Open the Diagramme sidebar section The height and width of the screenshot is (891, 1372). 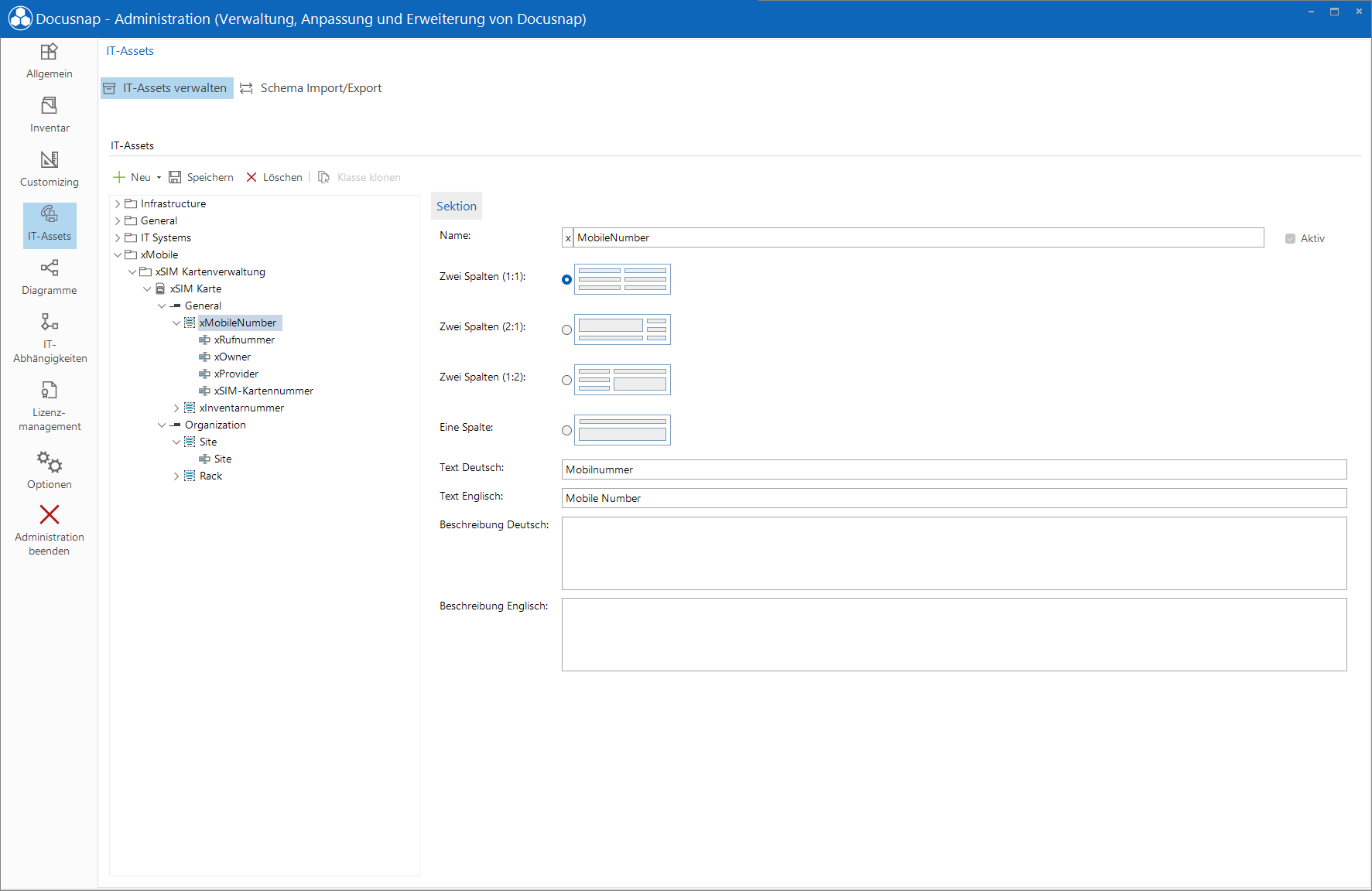coord(50,278)
